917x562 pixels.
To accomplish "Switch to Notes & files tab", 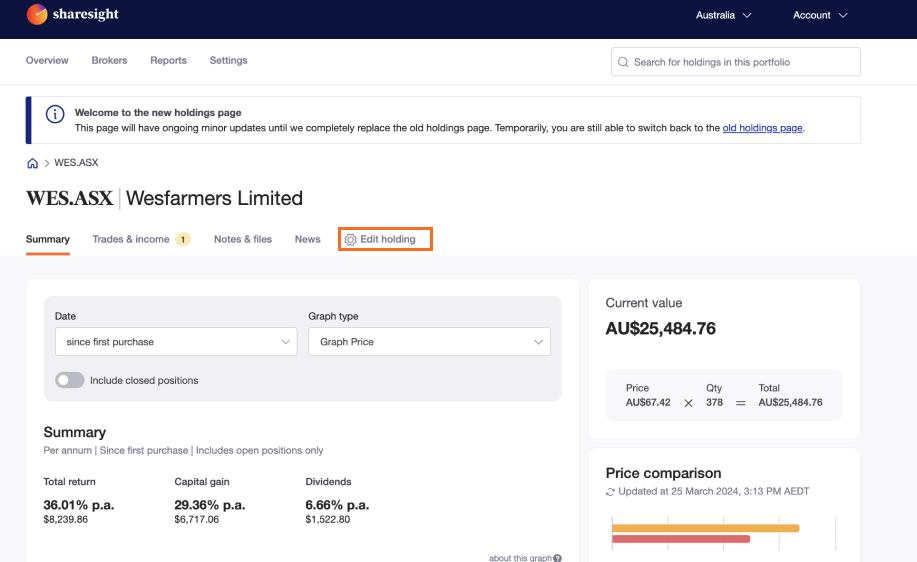I will pyautogui.click(x=243, y=239).
